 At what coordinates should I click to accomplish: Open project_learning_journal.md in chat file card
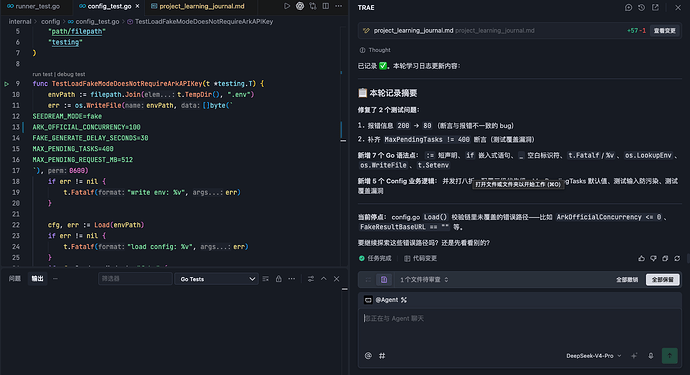[413, 30]
